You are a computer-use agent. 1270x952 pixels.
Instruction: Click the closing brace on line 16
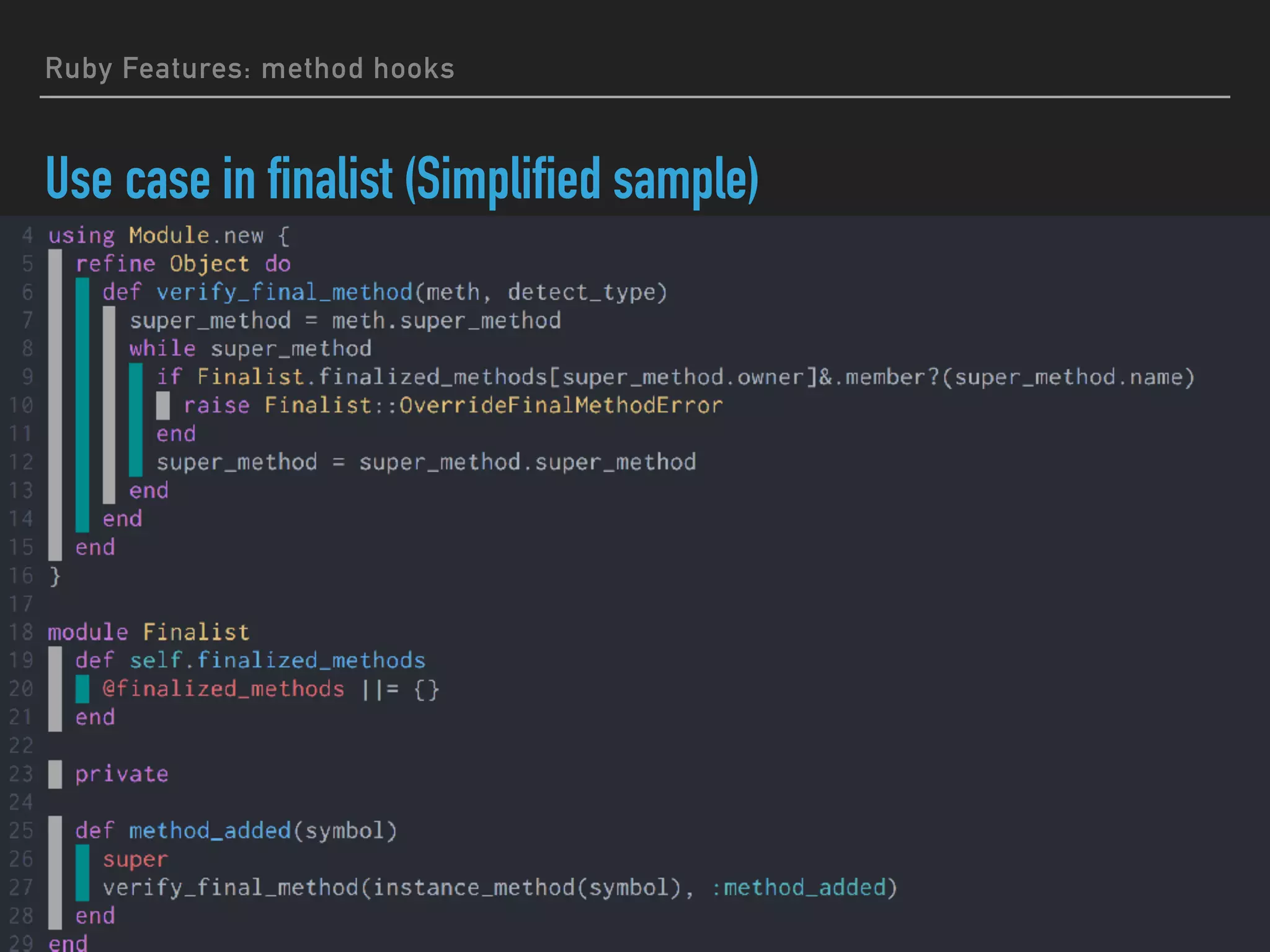click(55, 576)
